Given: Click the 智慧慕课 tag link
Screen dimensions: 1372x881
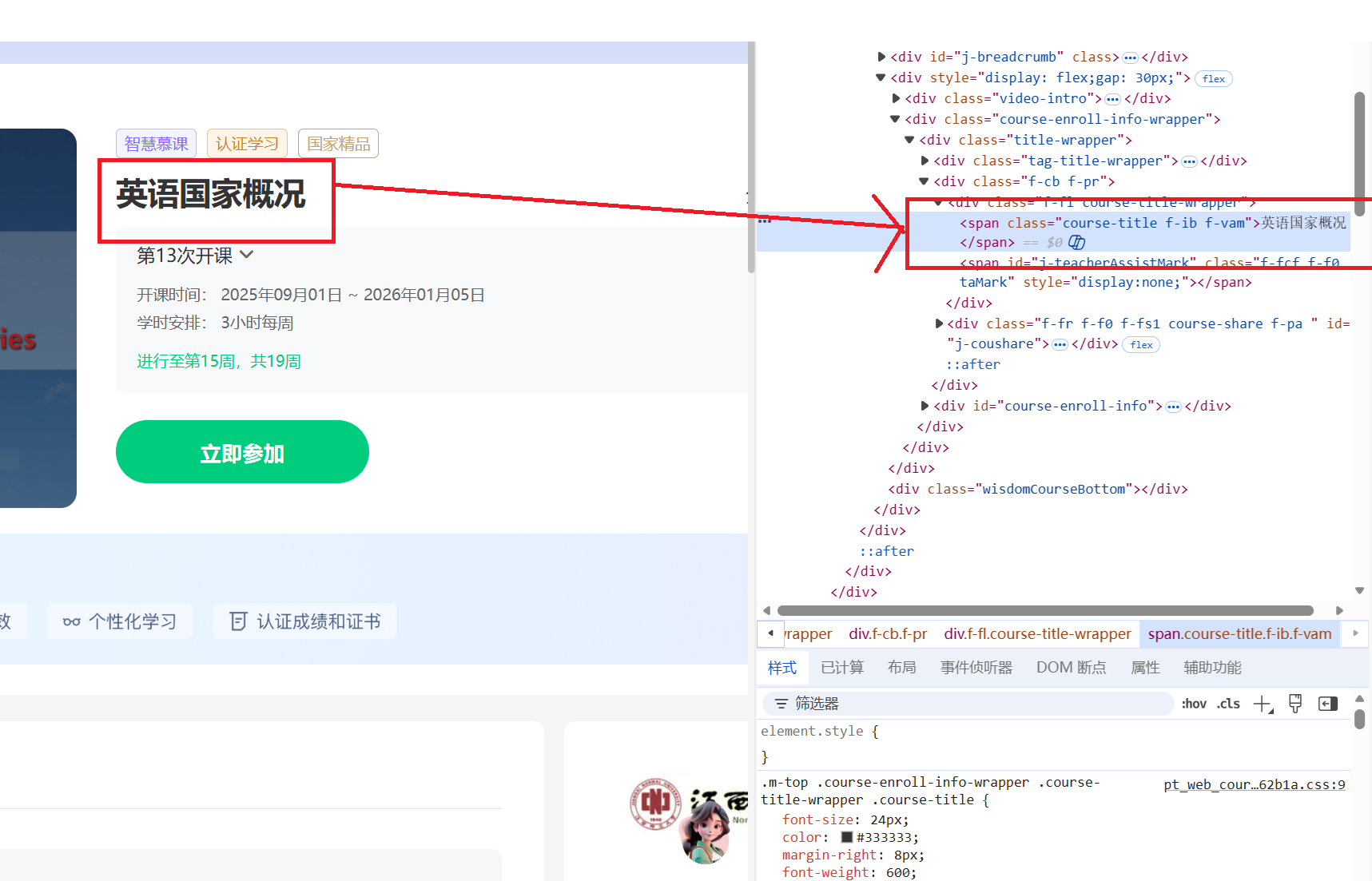Looking at the screenshot, I should pyautogui.click(x=155, y=143).
